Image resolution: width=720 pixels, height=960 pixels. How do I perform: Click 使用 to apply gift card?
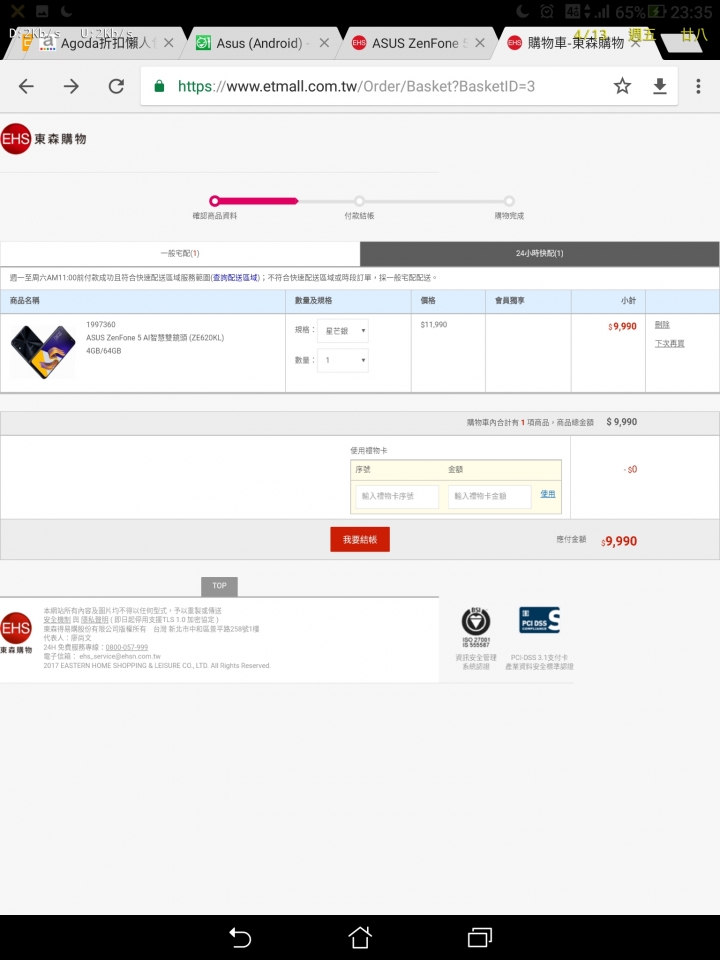[548, 493]
